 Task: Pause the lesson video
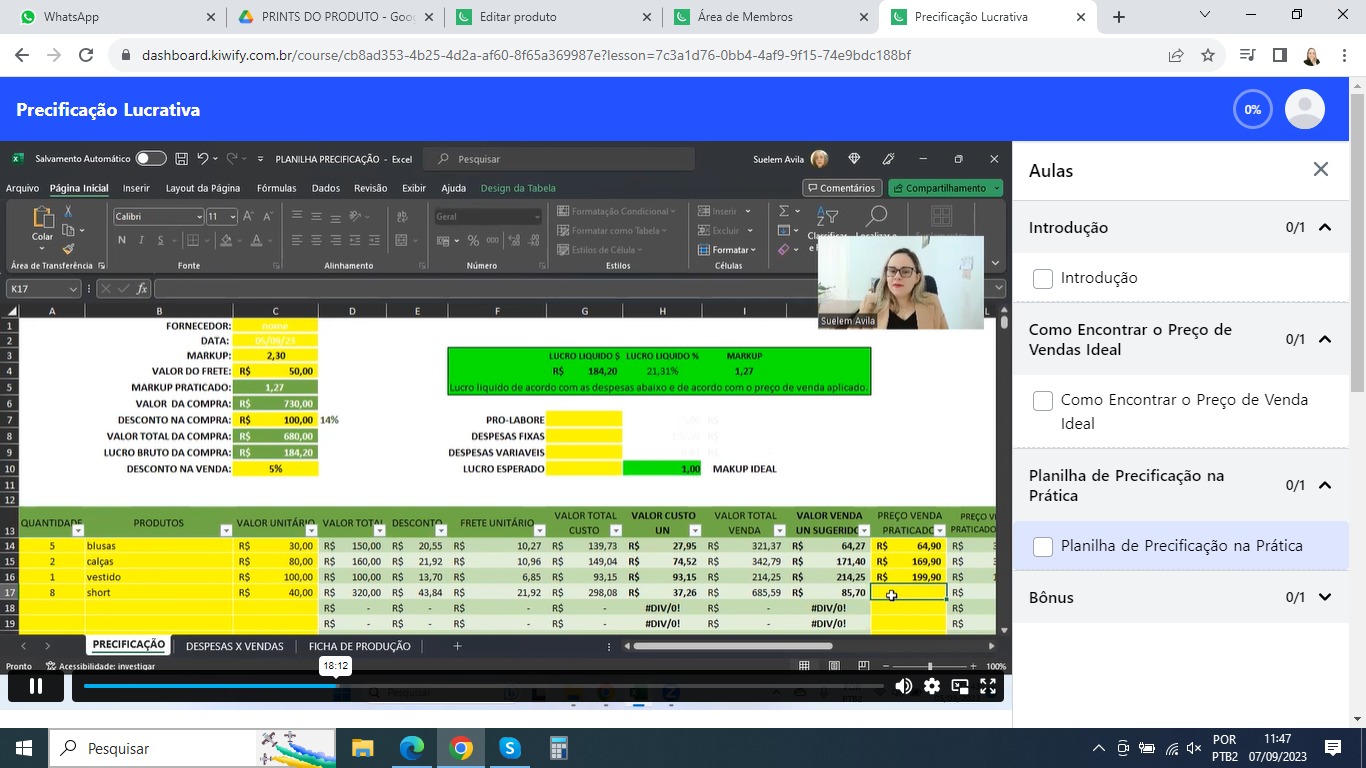click(35, 686)
